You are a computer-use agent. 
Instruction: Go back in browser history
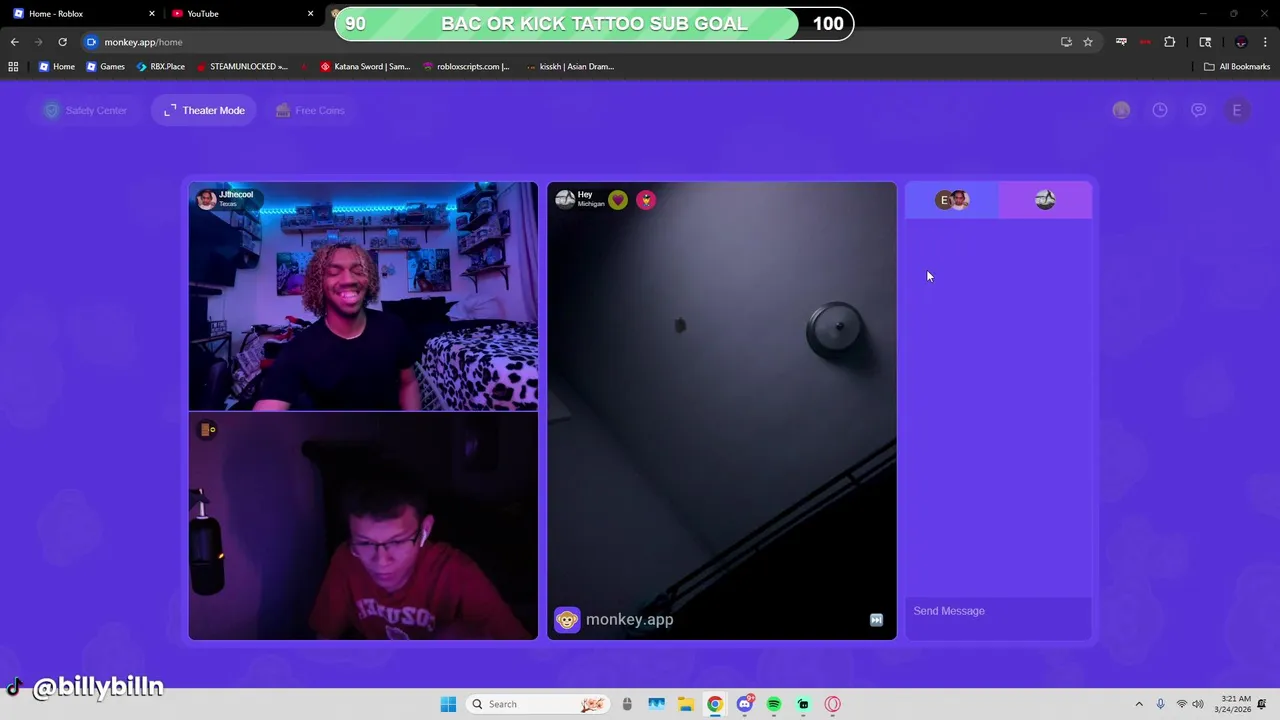point(14,42)
